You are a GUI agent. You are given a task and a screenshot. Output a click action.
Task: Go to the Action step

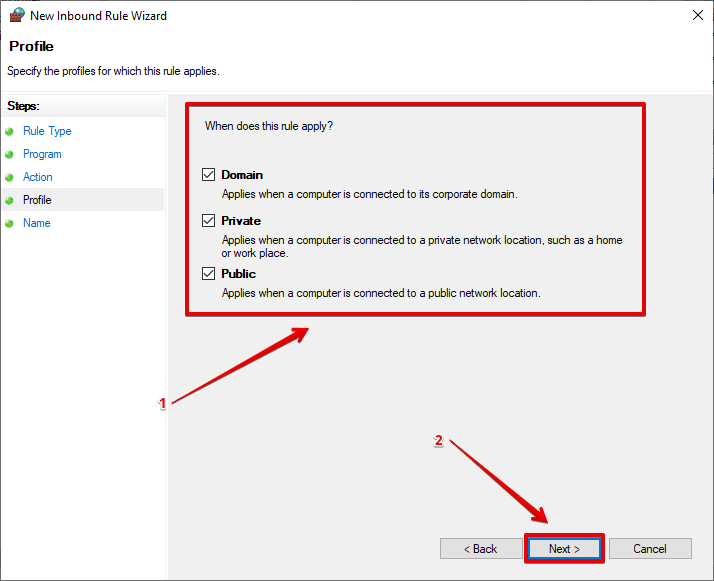pyautogui.click(x=38, y=177)
